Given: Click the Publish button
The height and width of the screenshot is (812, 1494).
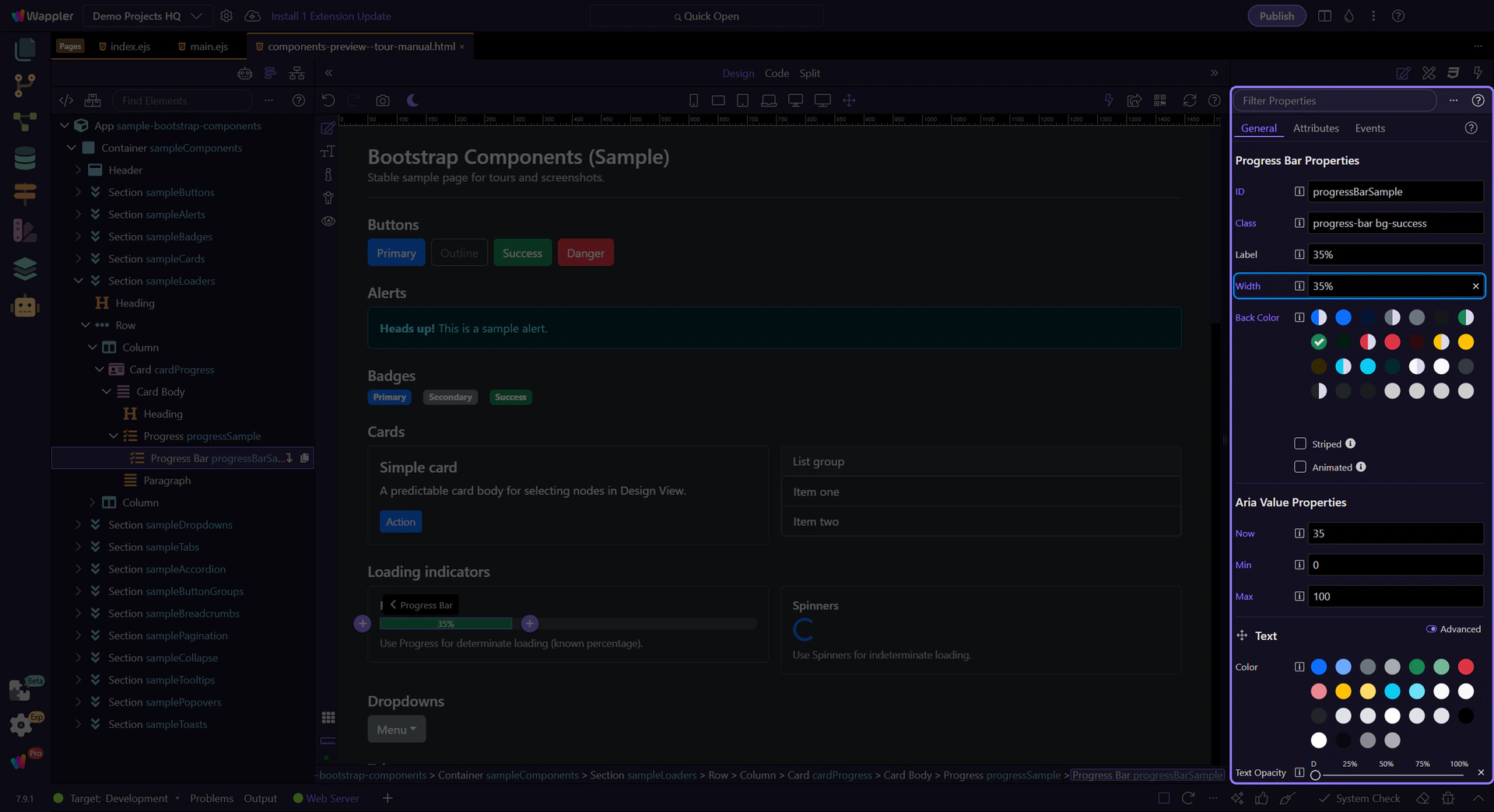Looking at the screenshot, I should [1276, 16].
